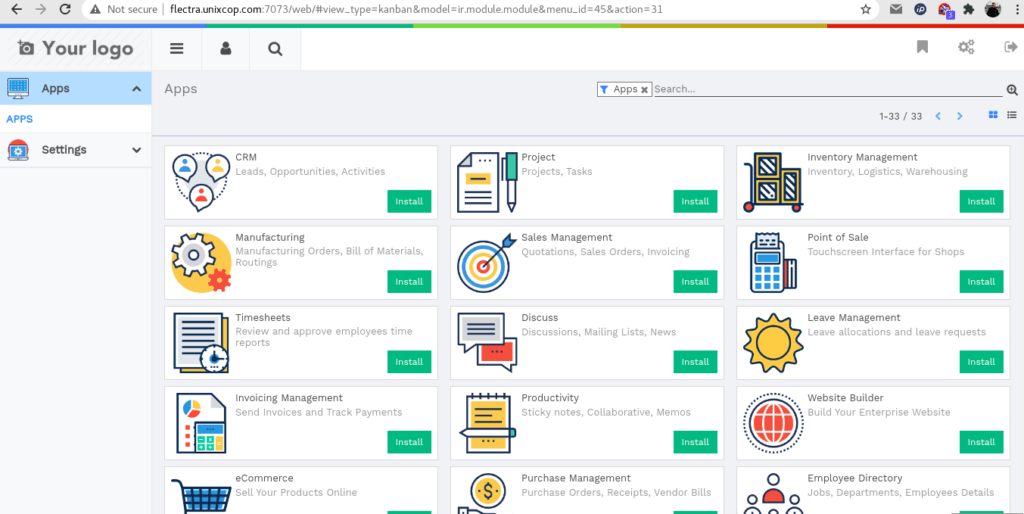Open the hamburger menu toggle
This screenshot has height=514, width=1024.
(x=176, y=49)
